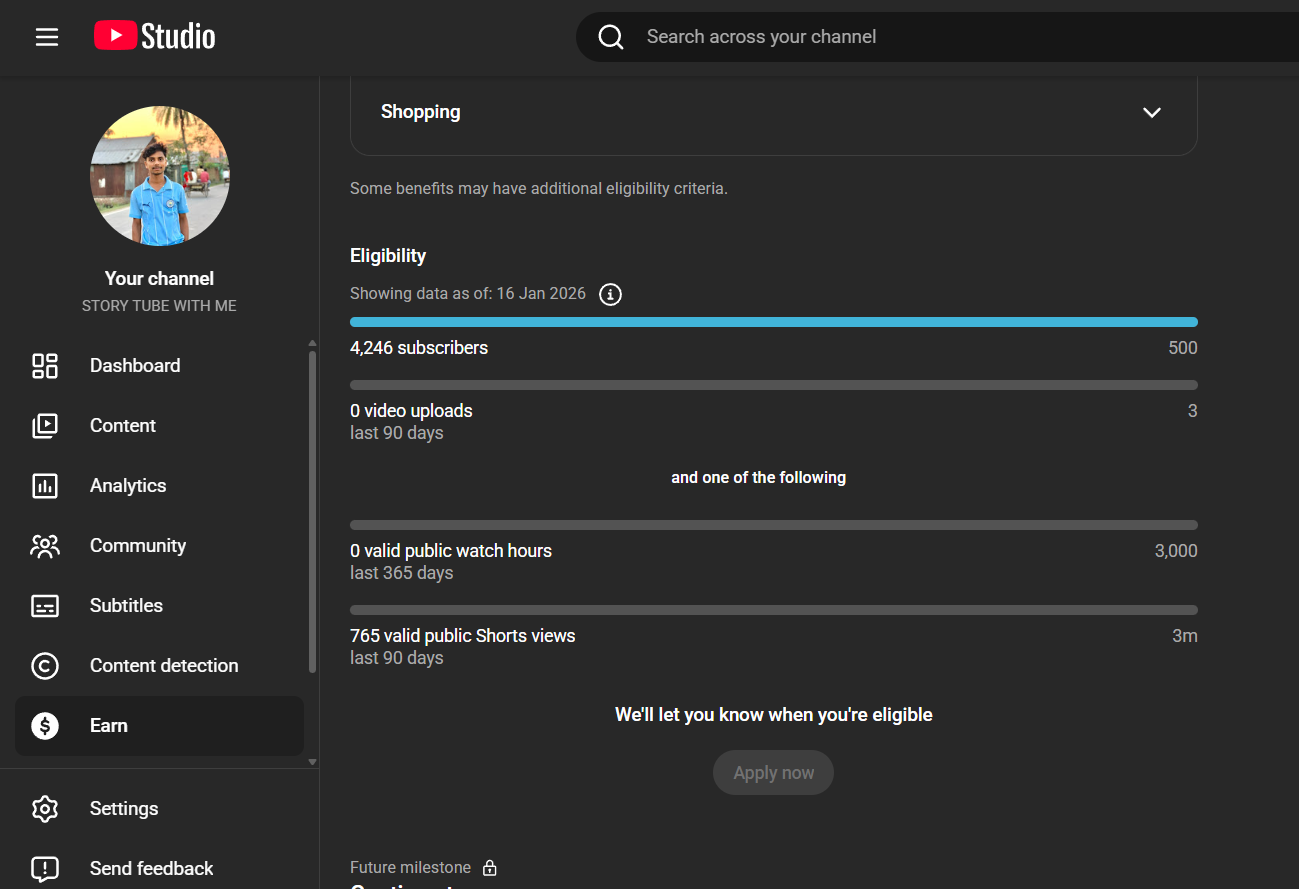Click the YouTube Studio logo
This screenshot has height=889, width=1299.
pyautogui.click(x=155, y=37)
